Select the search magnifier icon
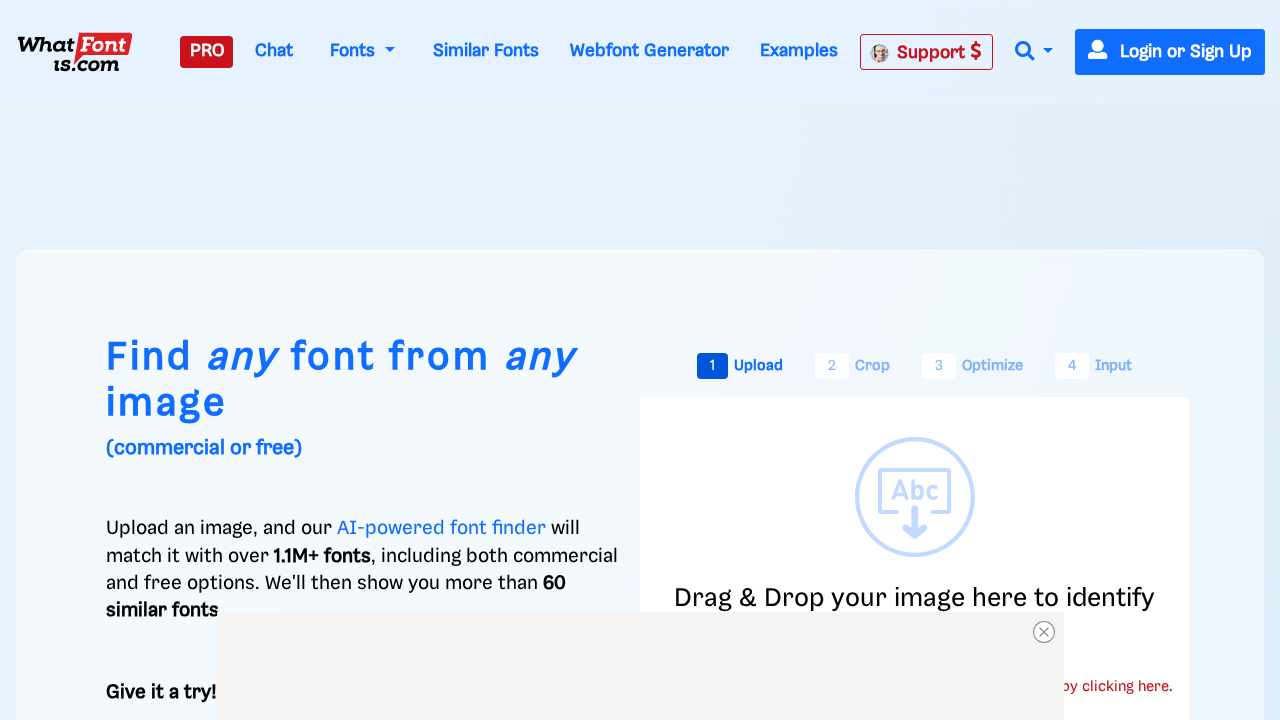This screenshot has height=720, width=1280. point(1023,50)
